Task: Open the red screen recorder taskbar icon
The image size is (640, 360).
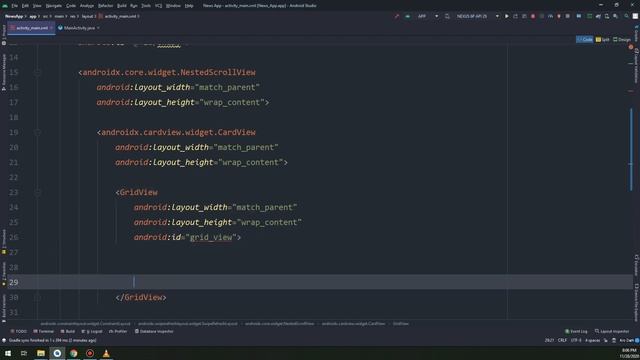Action: pyautogui.click(x=90, y=353)
